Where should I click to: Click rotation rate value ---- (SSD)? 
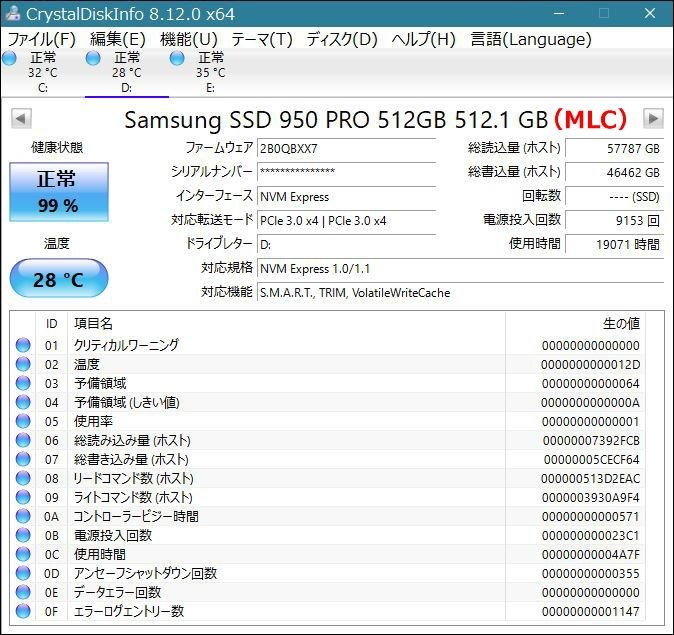click(614, 196)
